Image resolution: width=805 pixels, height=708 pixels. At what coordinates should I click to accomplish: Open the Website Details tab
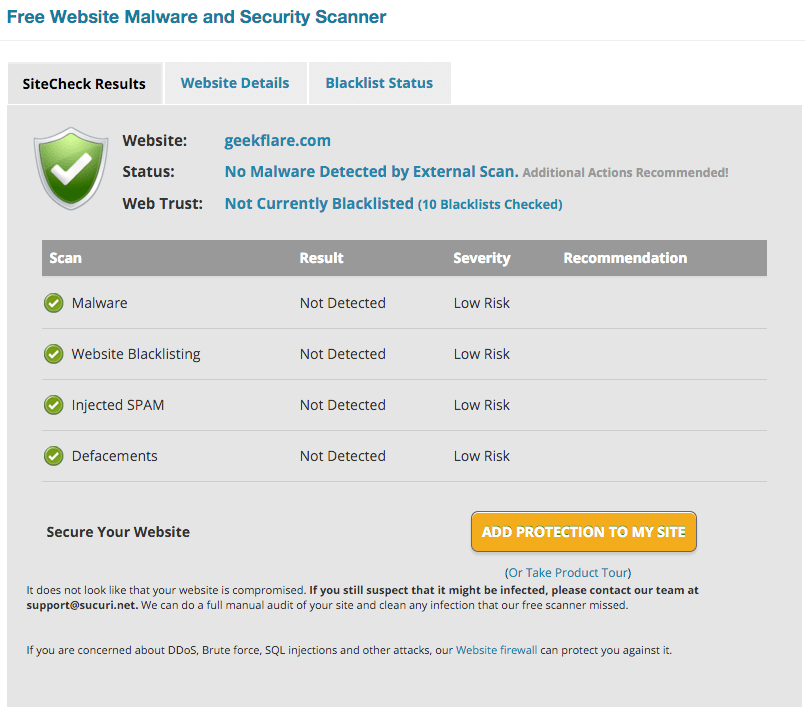tap(235, 83)
